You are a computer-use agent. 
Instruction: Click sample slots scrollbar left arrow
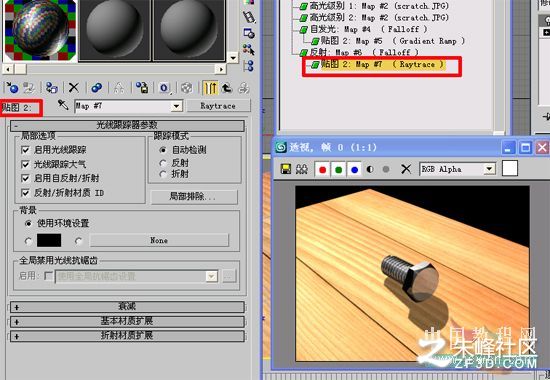8,69
